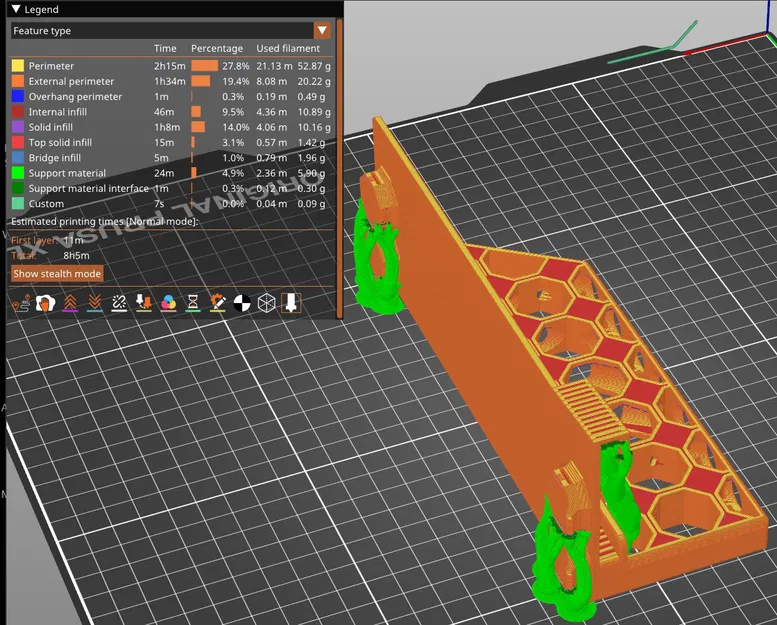Image resolution: width=777 pixels, height=625 pixels.
Task: Click the Estimated printing times heading
Action: pos(105,222)
